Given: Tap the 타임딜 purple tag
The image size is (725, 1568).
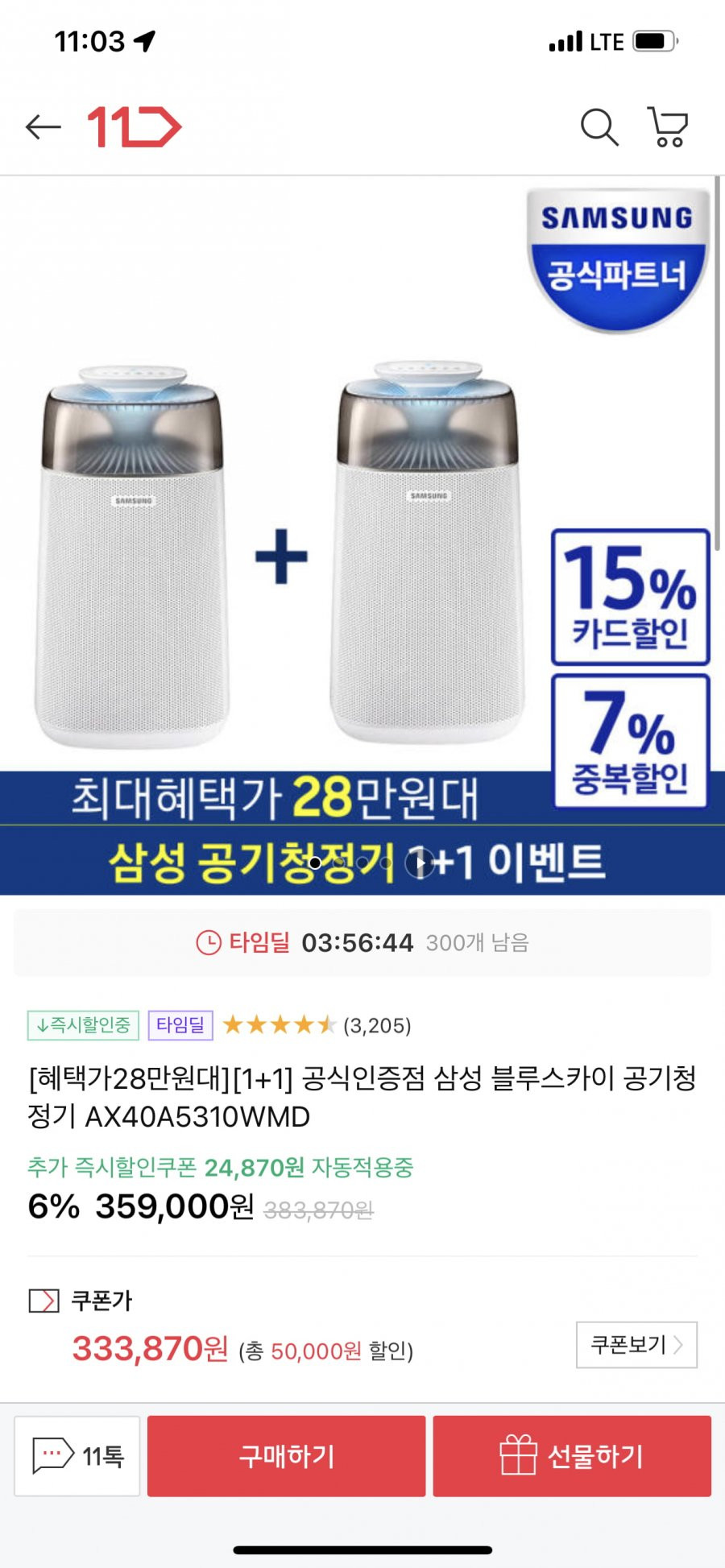Looking at the screenshot, I should 180,1025.
